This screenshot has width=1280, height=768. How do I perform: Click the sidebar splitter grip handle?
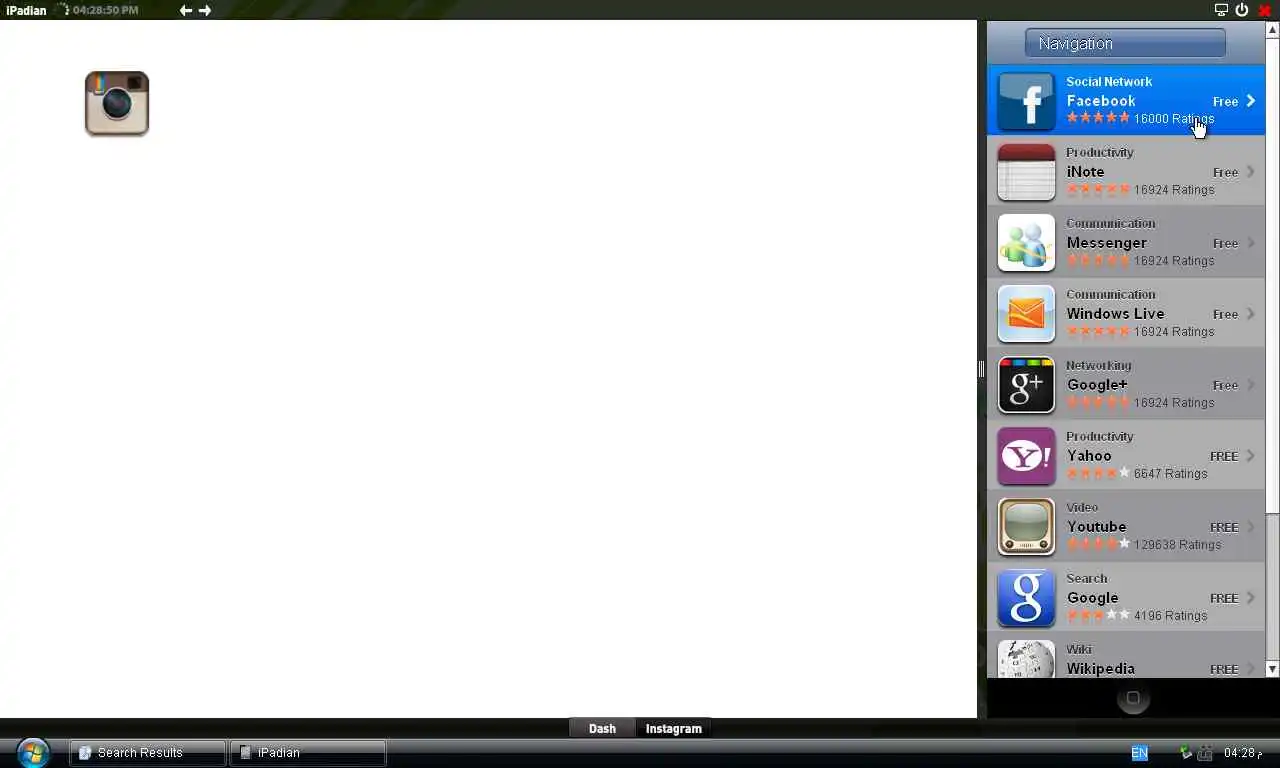click(x=982, y=369)
